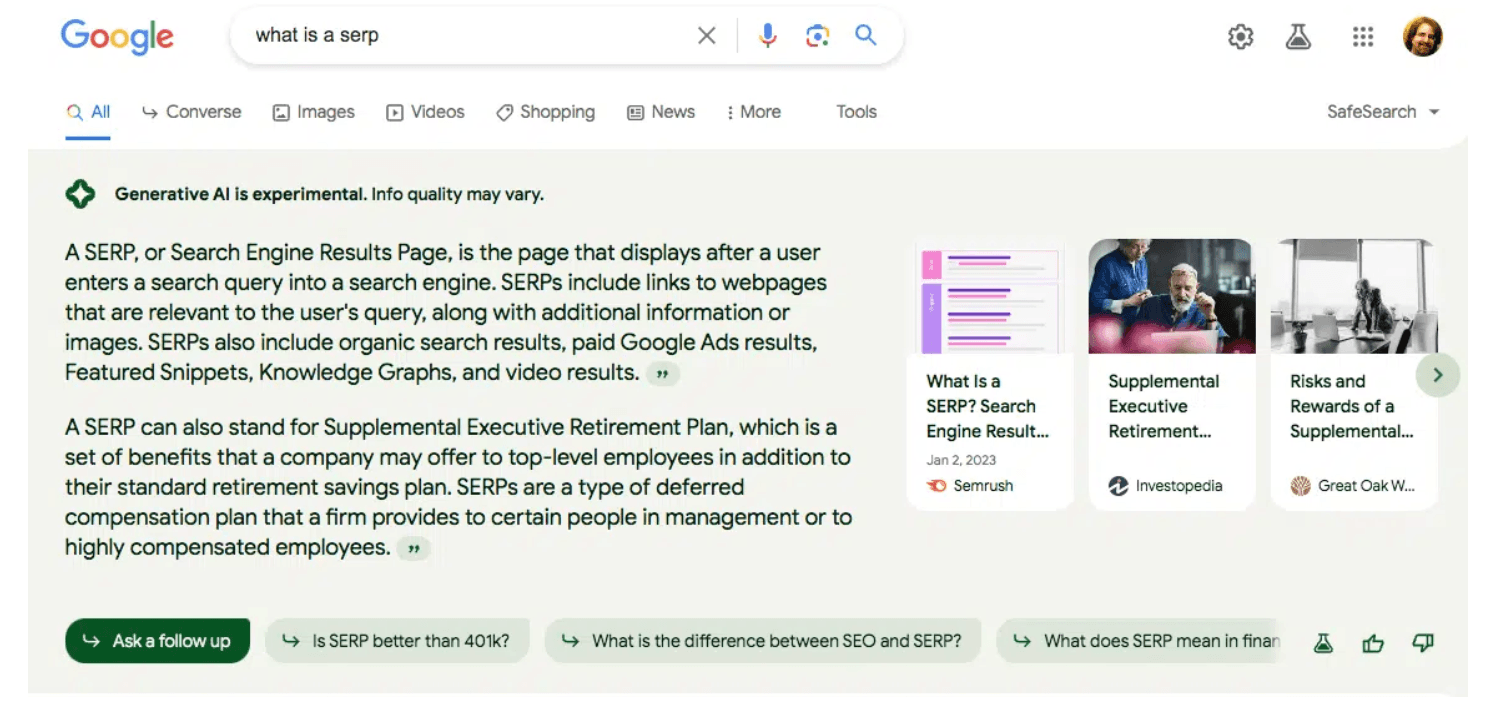
Task: Open Supplemental Executive Retirement Investopedia card title
Action: pyautogui.click(x=1164, y=406)
